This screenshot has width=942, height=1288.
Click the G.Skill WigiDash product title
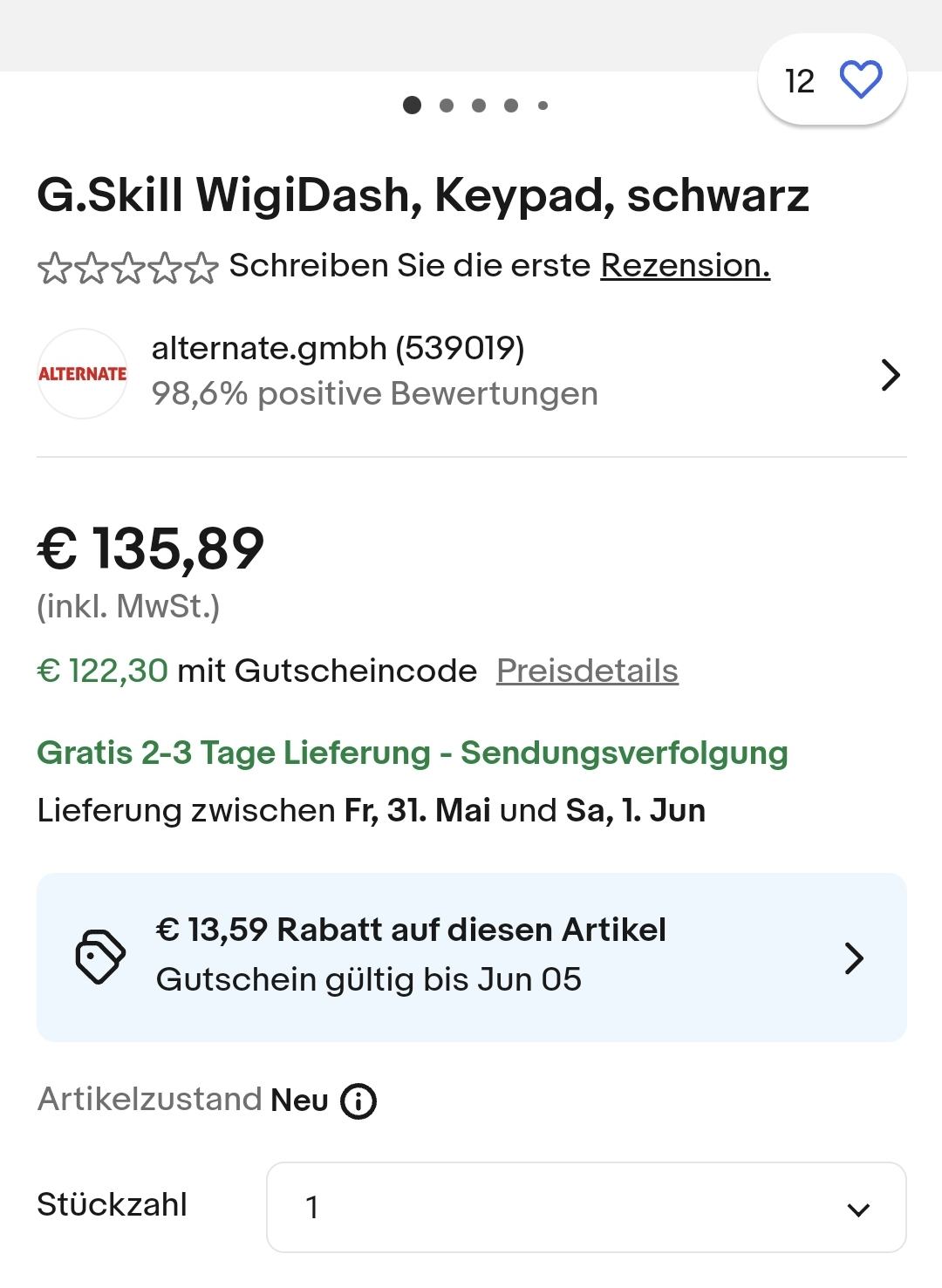(423, 194)
